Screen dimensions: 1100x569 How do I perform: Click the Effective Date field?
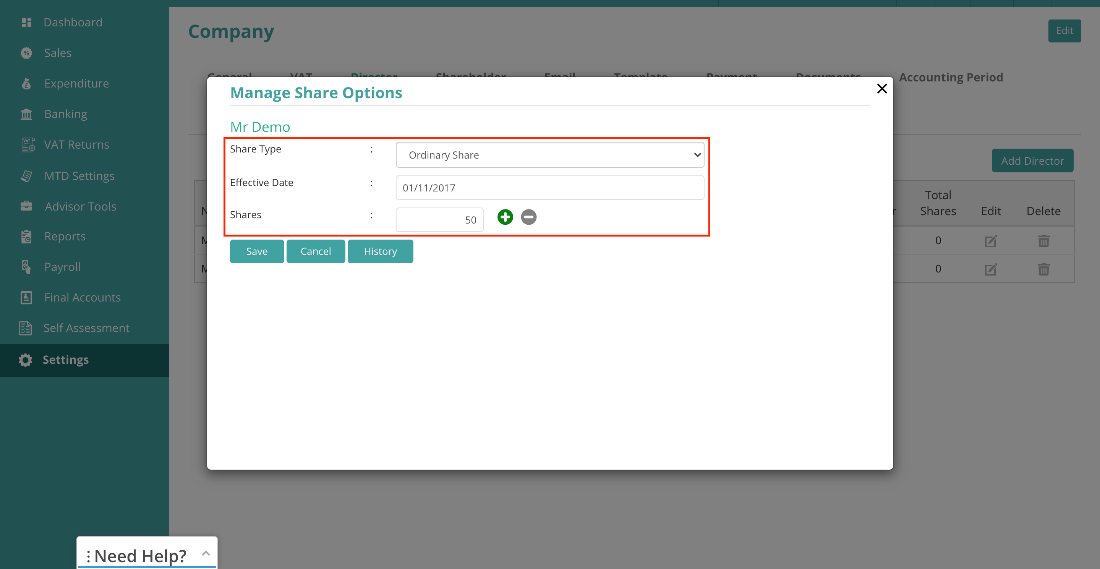coord(550,187)
